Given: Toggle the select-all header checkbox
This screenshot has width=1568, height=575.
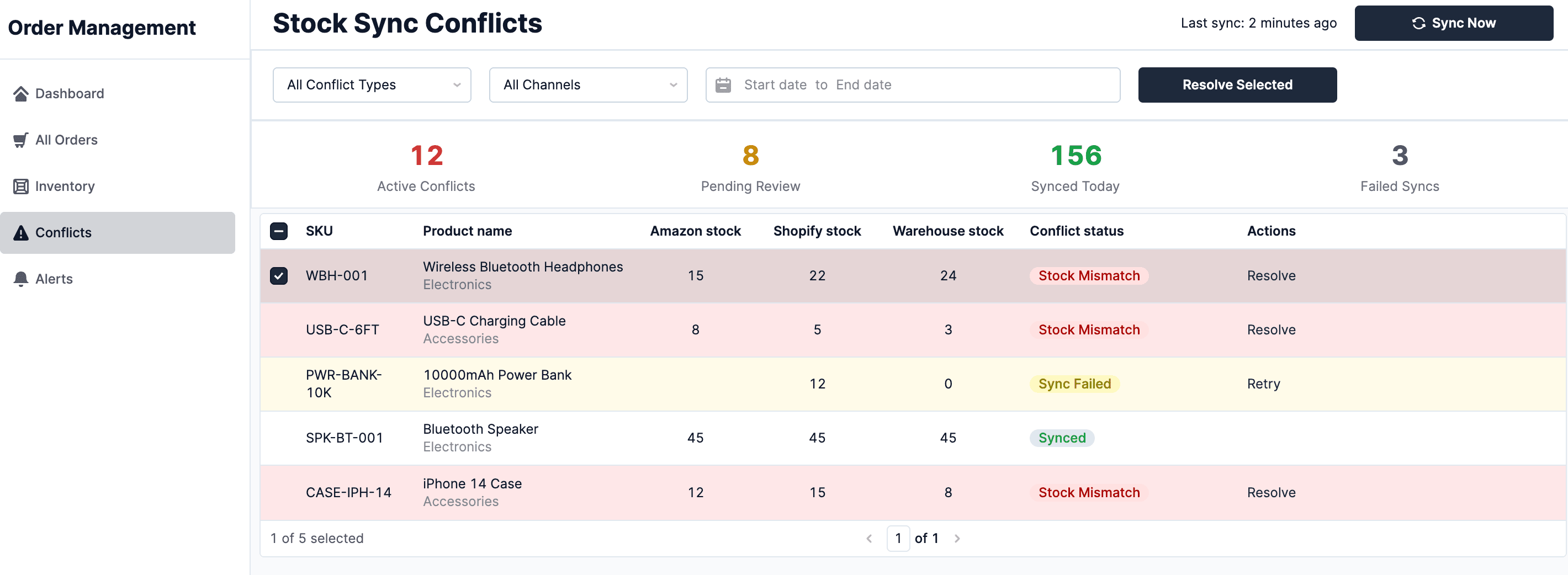Looking at the screenshot, I should tap(279, 231).
